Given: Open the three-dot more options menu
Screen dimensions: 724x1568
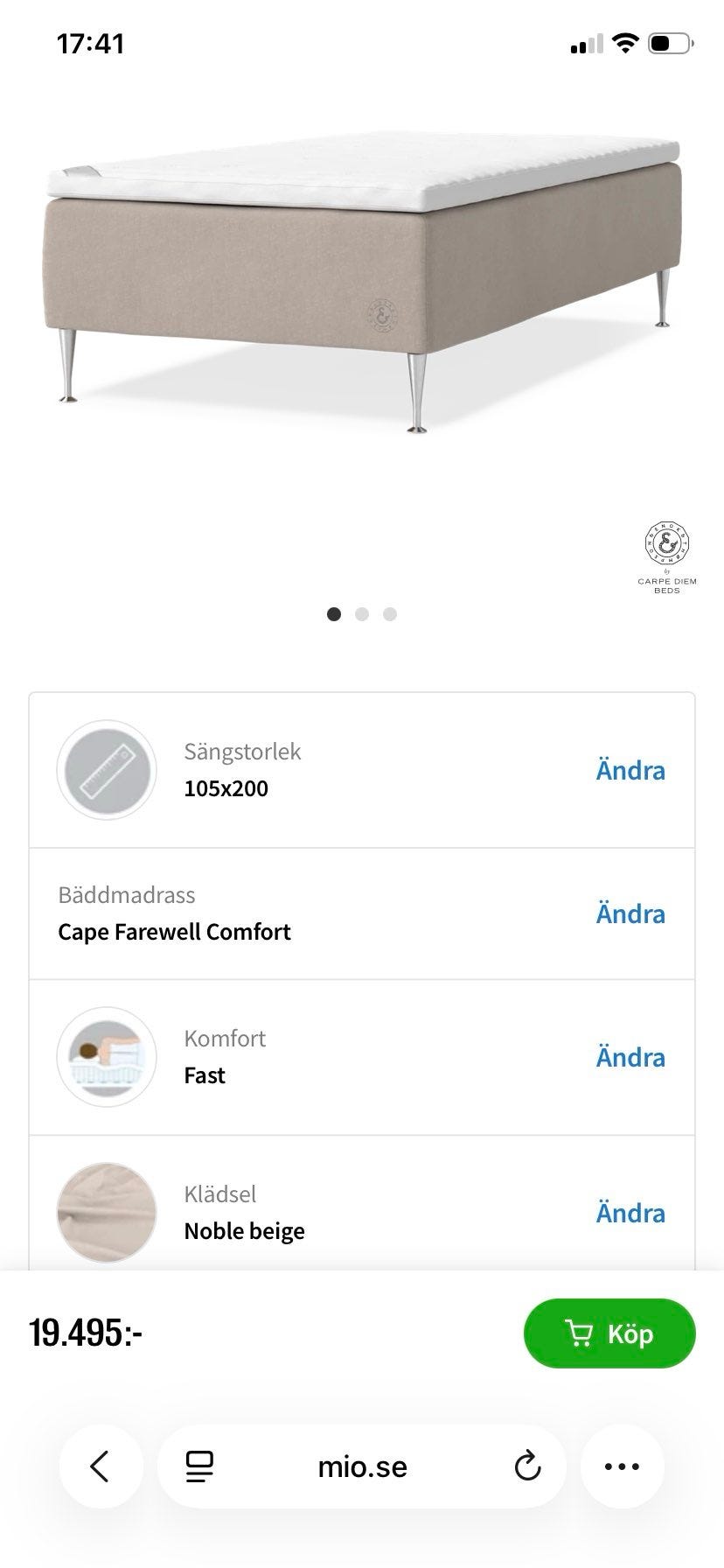Looking at the screenshot, I should [x=622, y=1466].
